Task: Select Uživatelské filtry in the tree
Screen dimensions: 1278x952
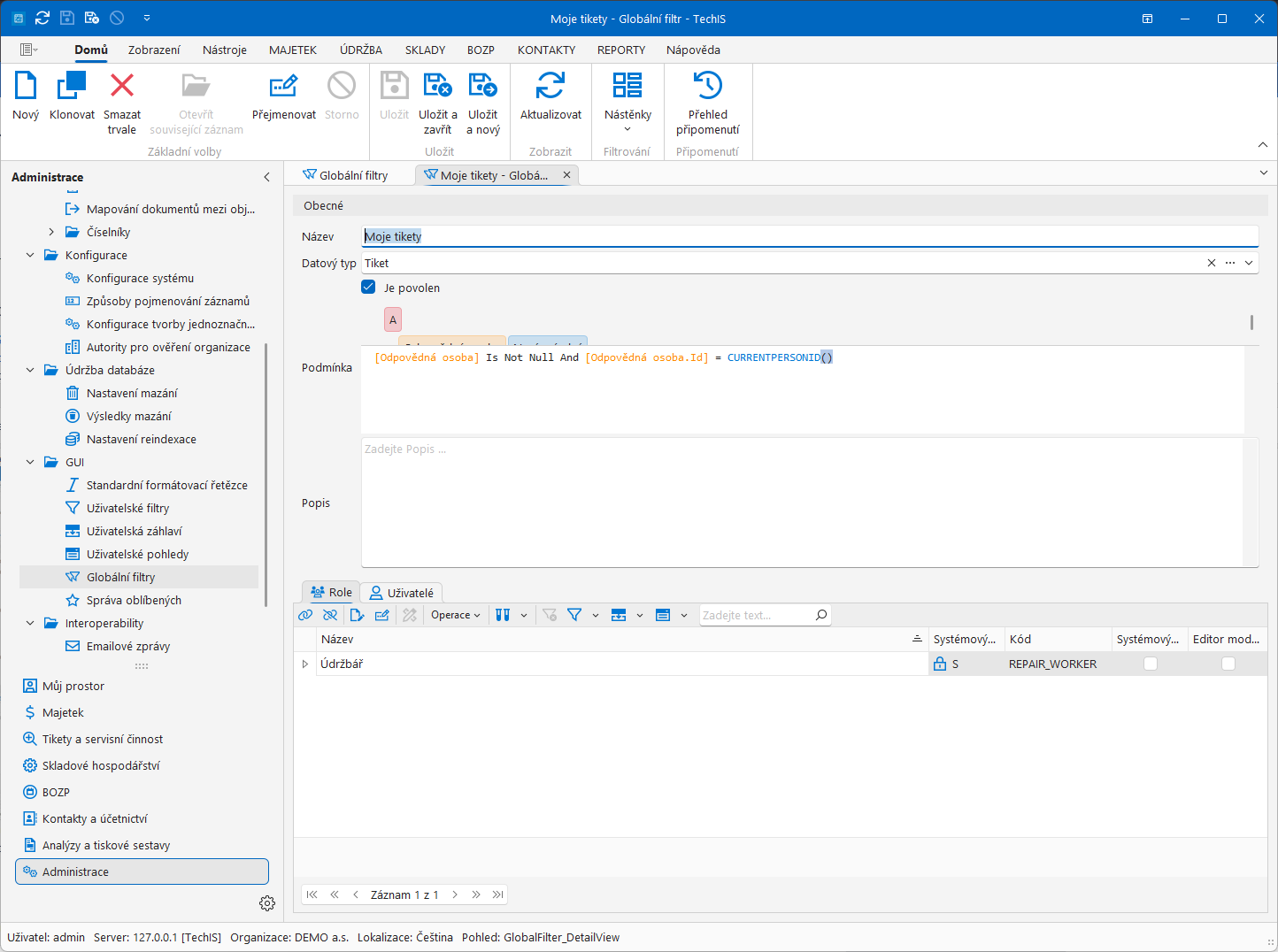Action: [x=127, y=508]
